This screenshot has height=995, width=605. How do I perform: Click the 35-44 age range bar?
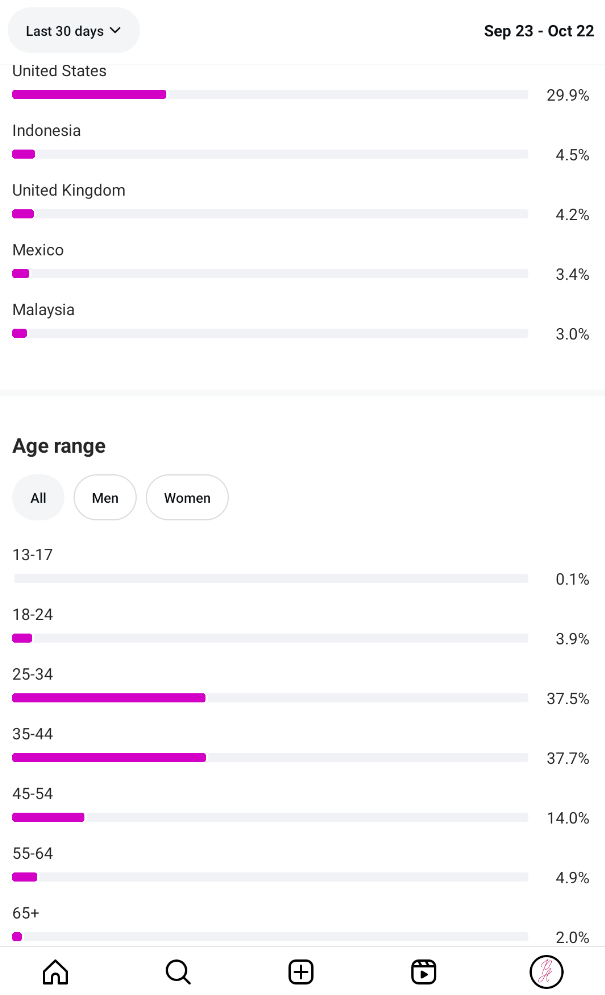(x=269, y=758)
